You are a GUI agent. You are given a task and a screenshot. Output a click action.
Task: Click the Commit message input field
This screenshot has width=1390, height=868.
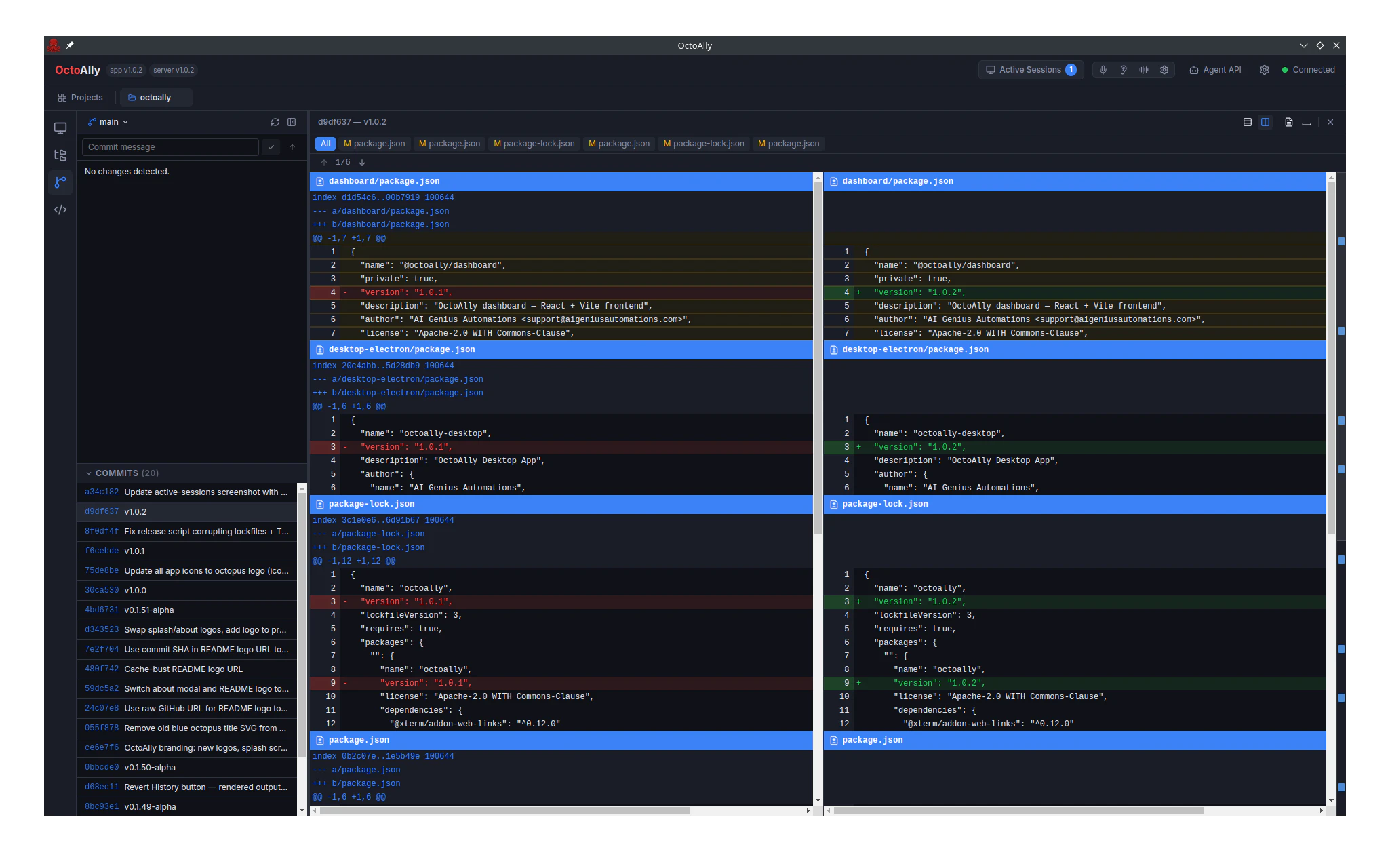click(x=170, y=147)
